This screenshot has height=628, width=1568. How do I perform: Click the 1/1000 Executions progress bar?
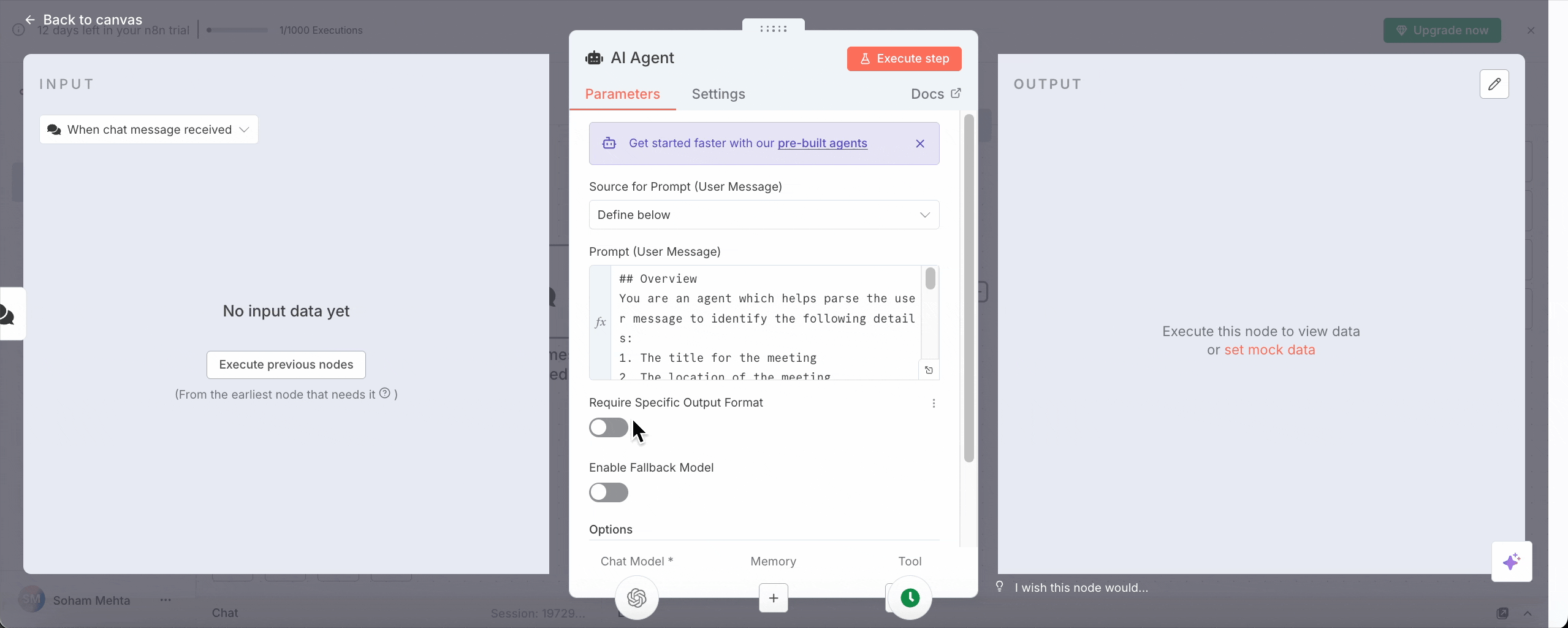click(x=237, y=30)
